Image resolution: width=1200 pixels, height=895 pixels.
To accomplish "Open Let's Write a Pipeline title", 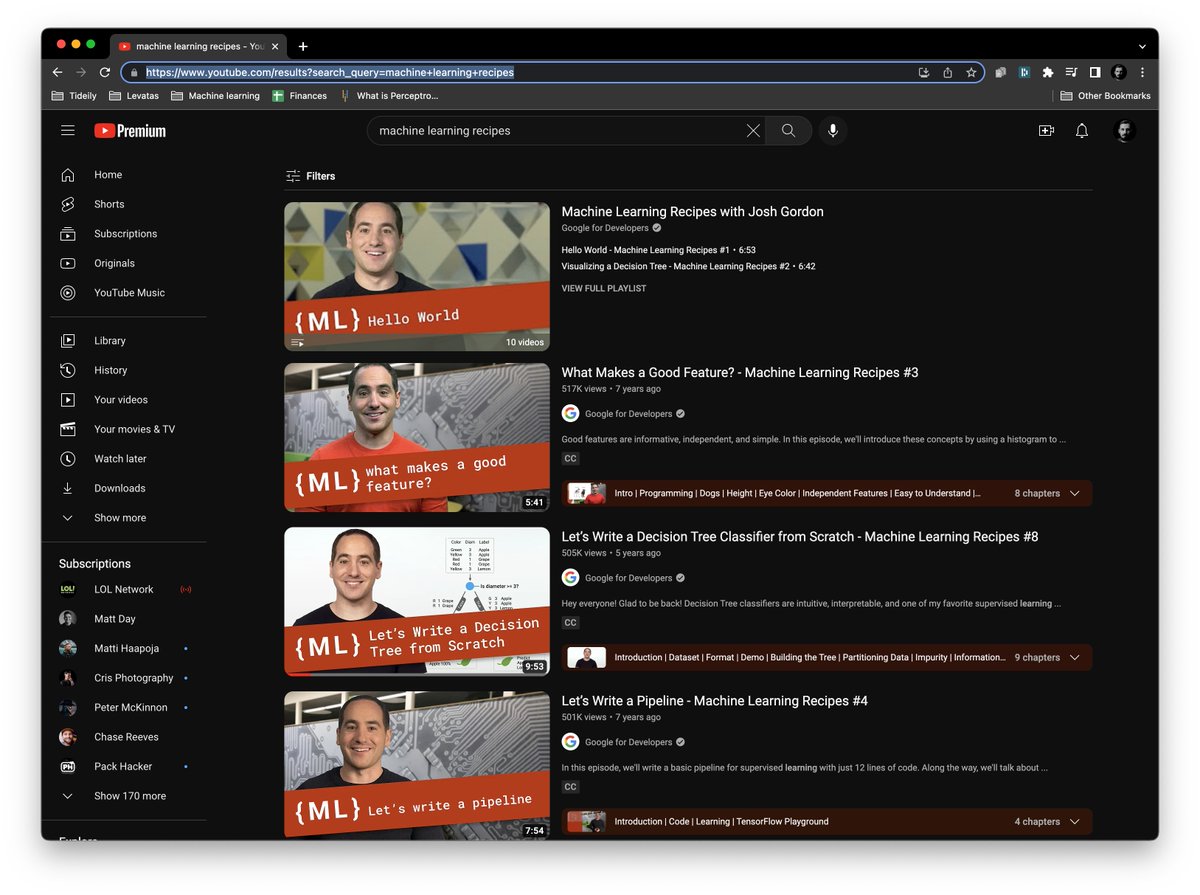I will click(x=715, y=701).
